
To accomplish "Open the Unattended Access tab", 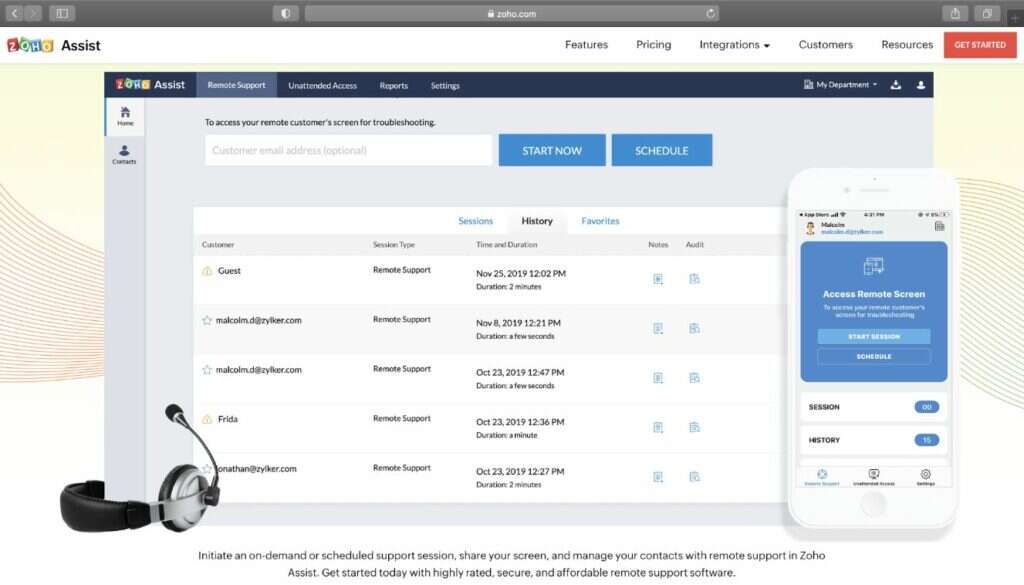I will 322,85.
